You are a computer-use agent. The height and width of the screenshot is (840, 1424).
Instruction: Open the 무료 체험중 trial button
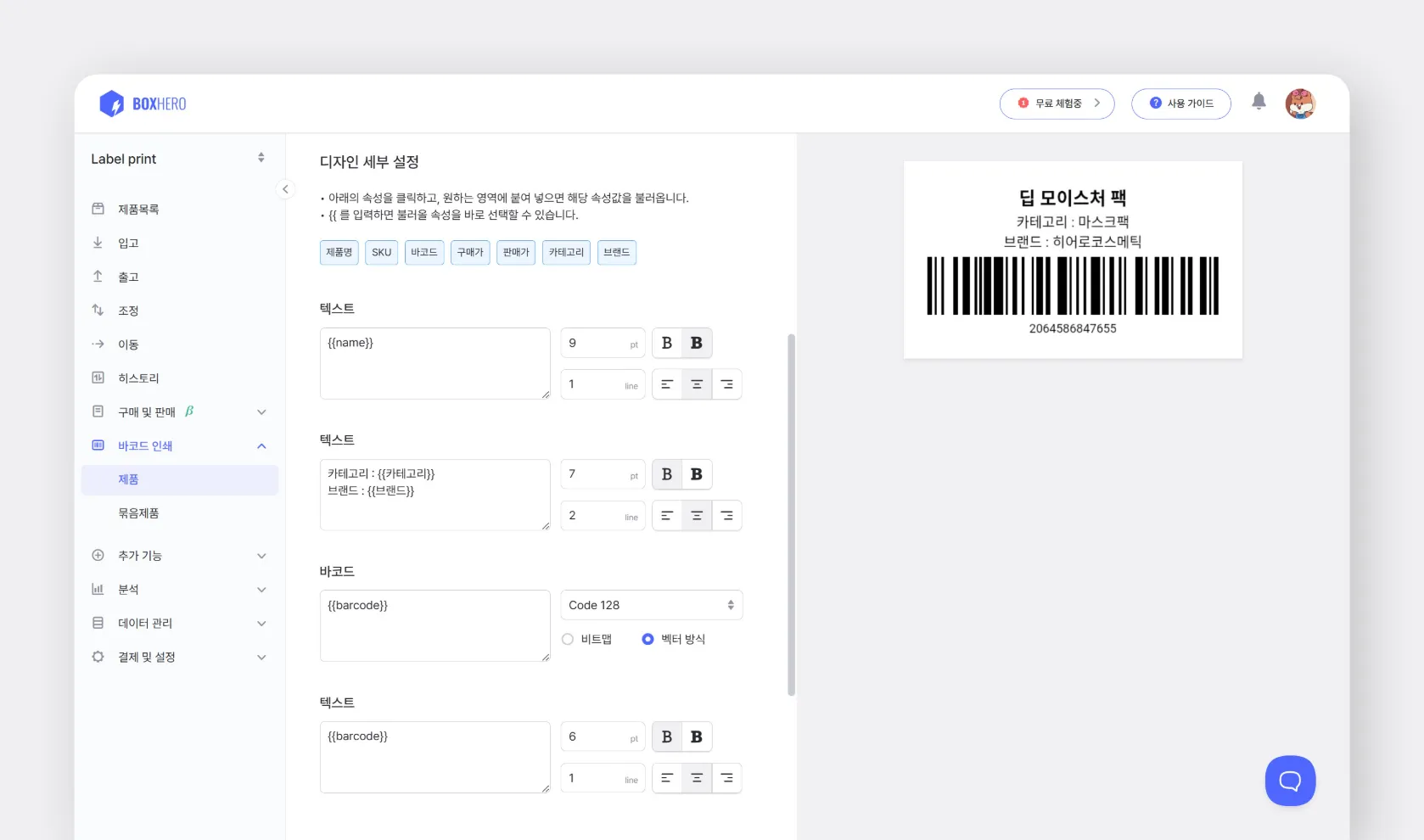1057,103
